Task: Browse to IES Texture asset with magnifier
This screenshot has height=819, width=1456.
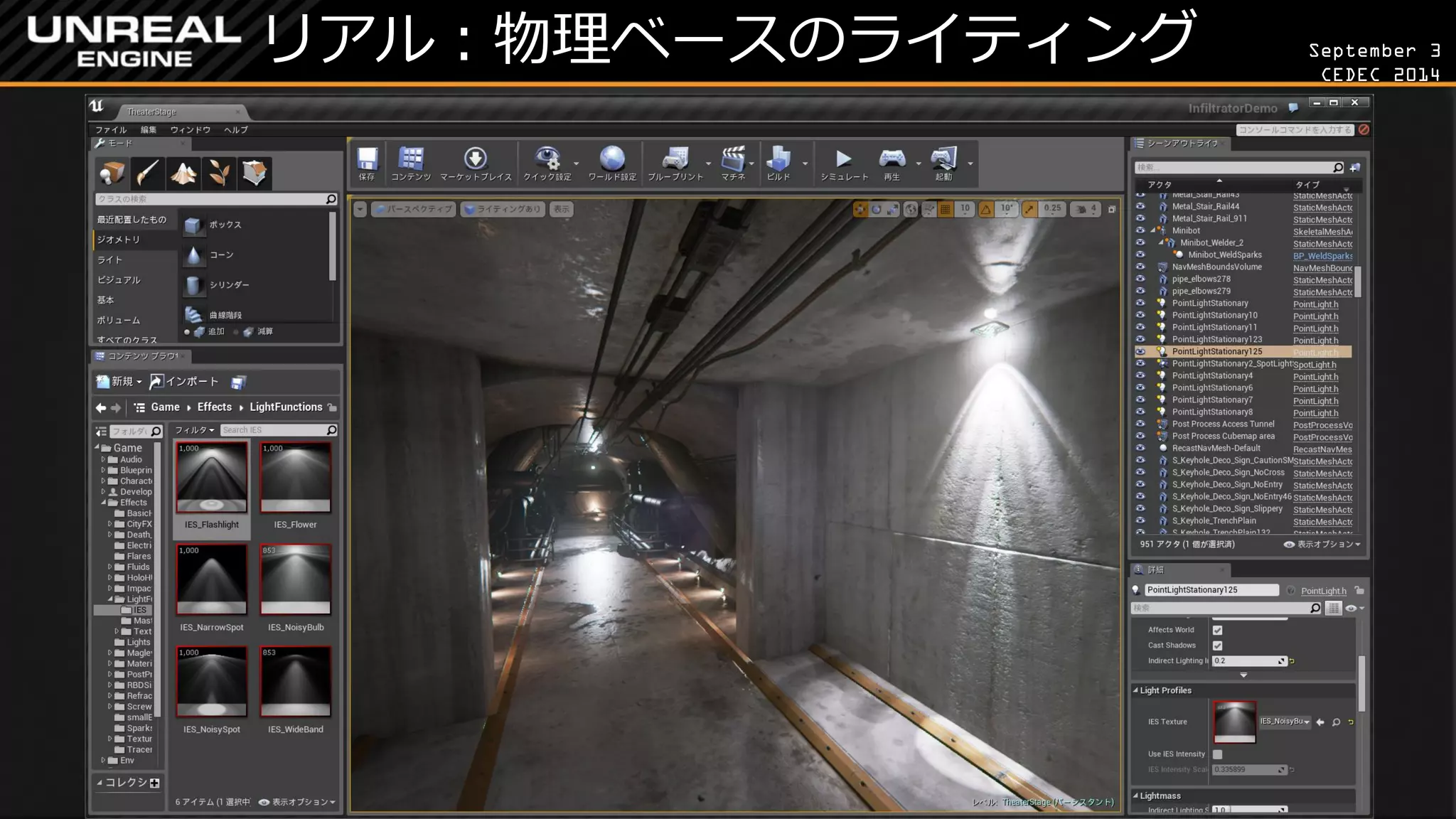Action: point(1336,722)
